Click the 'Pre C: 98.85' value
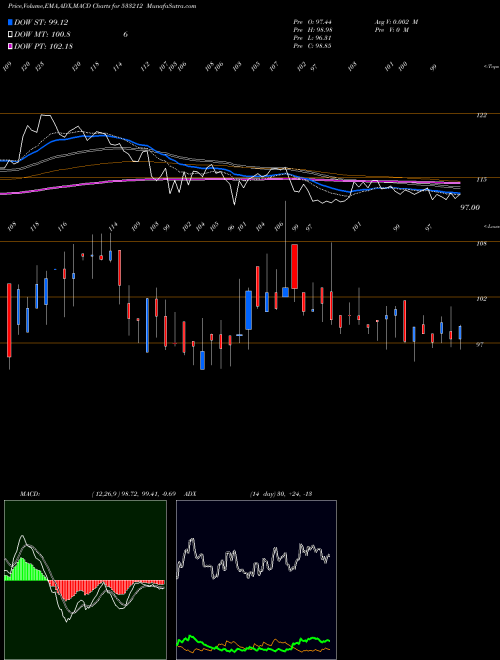500x660 pixels. click(312, 46)
